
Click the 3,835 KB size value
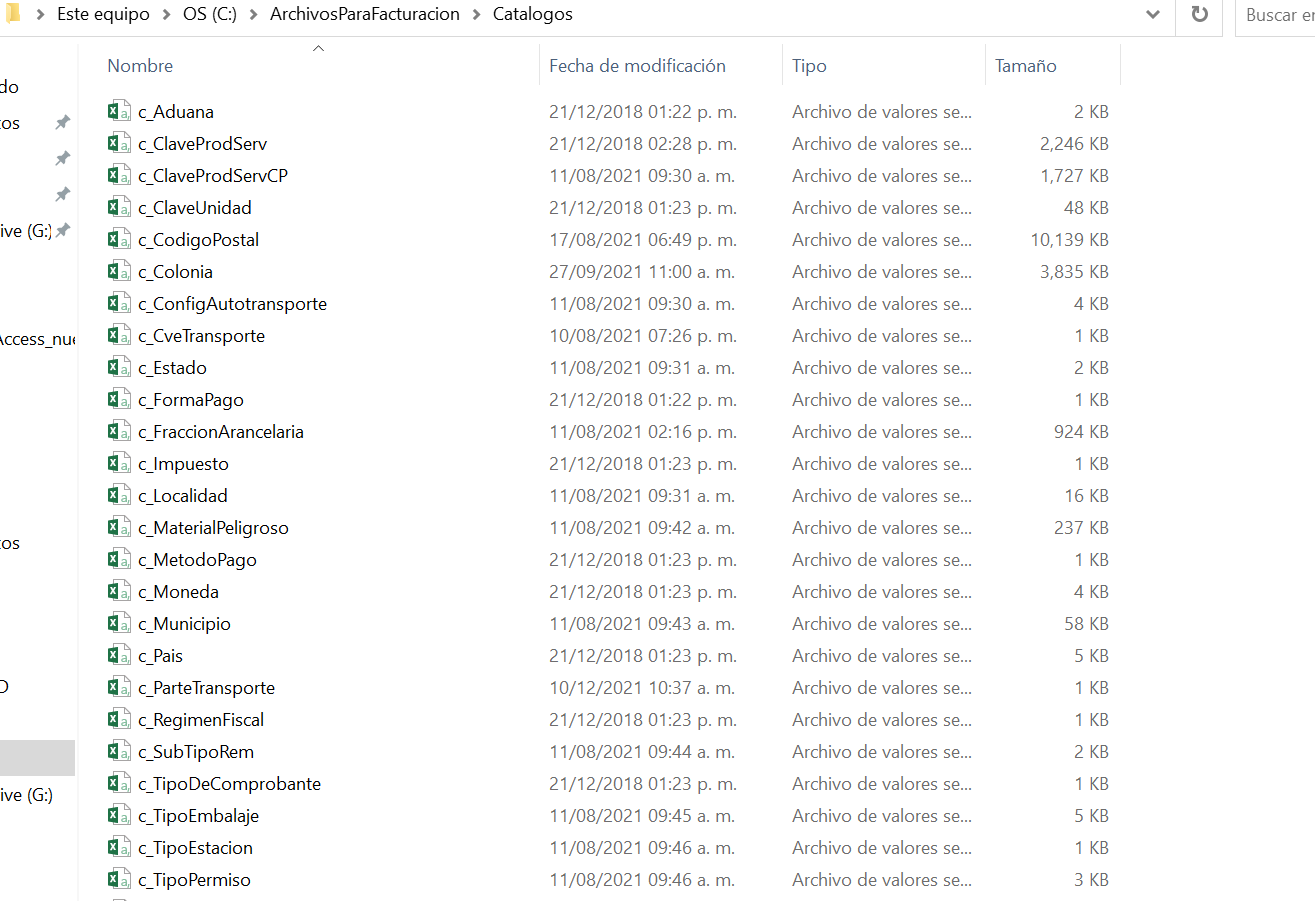tap(1074, 271)
